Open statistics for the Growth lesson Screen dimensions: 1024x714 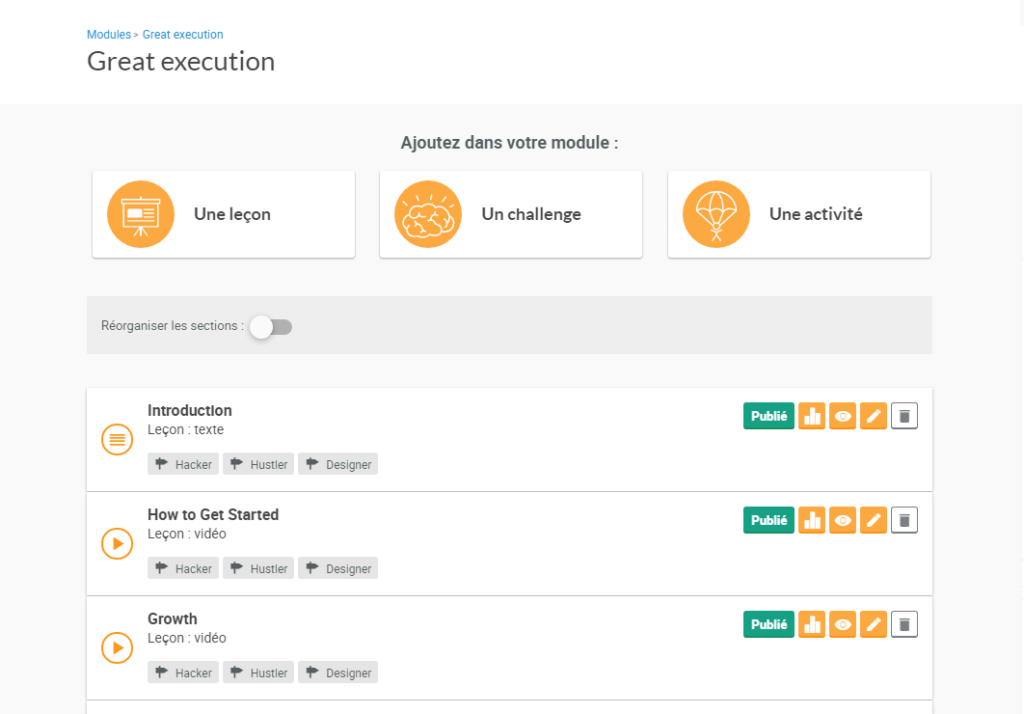pos(812,624)
